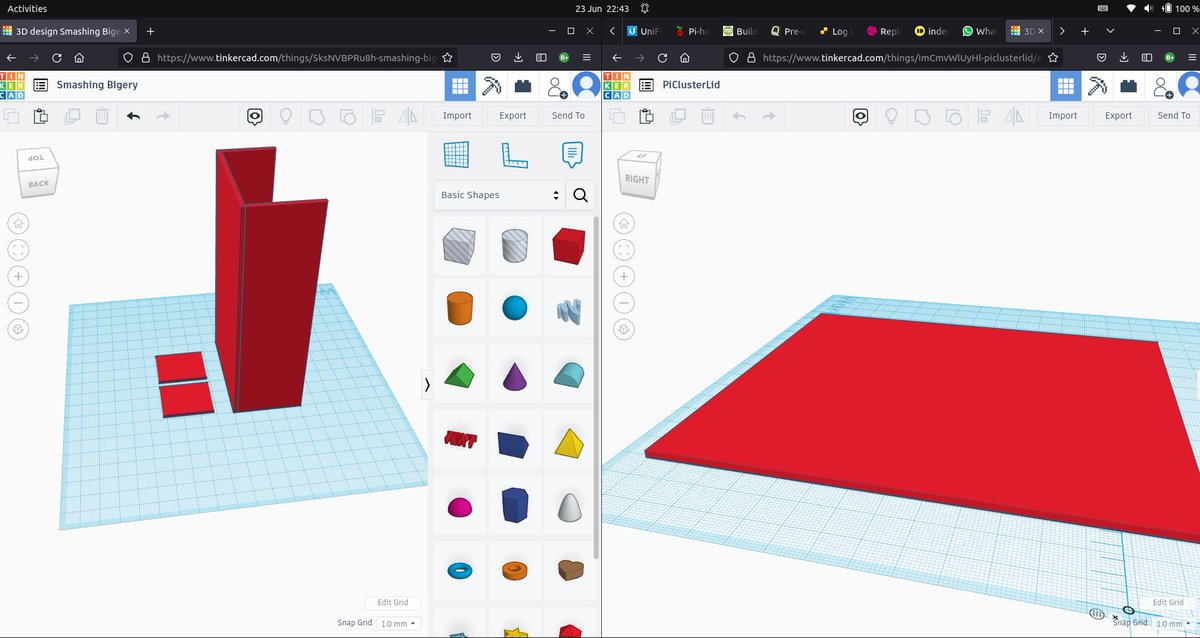Toggle orthographic view in PiClusterLid viewport
This screenshot has width=1200, height=638.
pos(625,329)
